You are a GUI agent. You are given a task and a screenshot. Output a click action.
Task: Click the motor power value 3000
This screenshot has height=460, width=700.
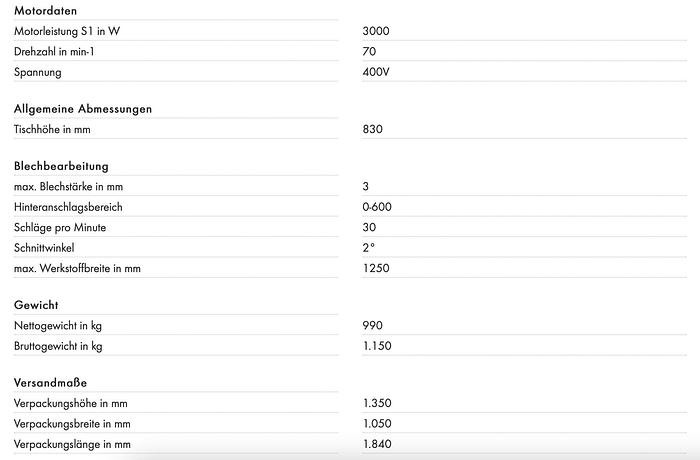click(x=377, y=31)
